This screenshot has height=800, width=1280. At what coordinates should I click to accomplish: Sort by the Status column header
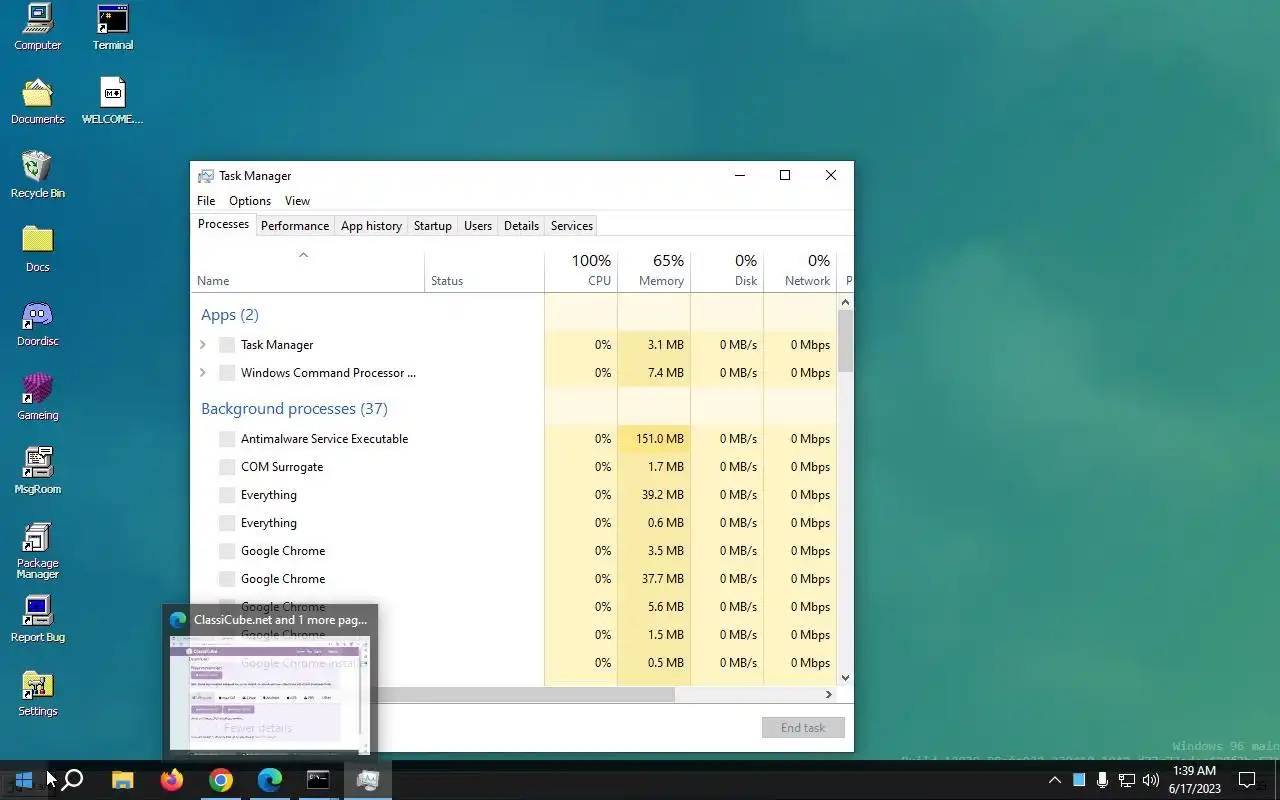click(x=485, y=270)
